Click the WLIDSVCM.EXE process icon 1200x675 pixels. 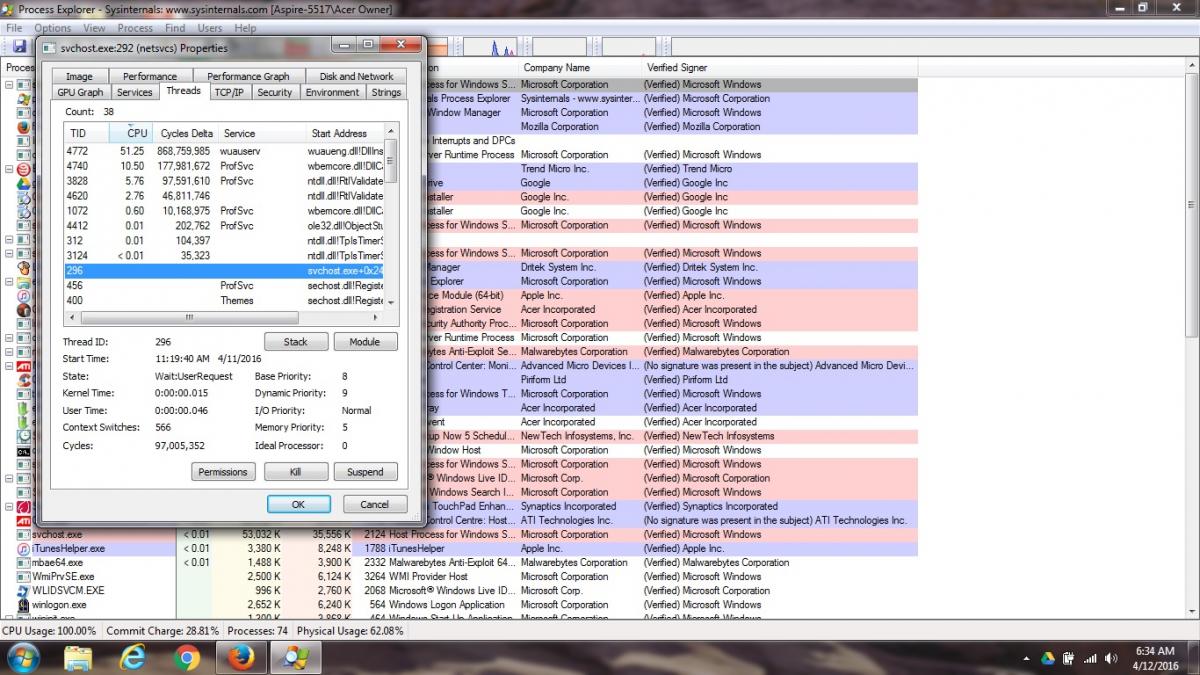(x=24, y=590)
